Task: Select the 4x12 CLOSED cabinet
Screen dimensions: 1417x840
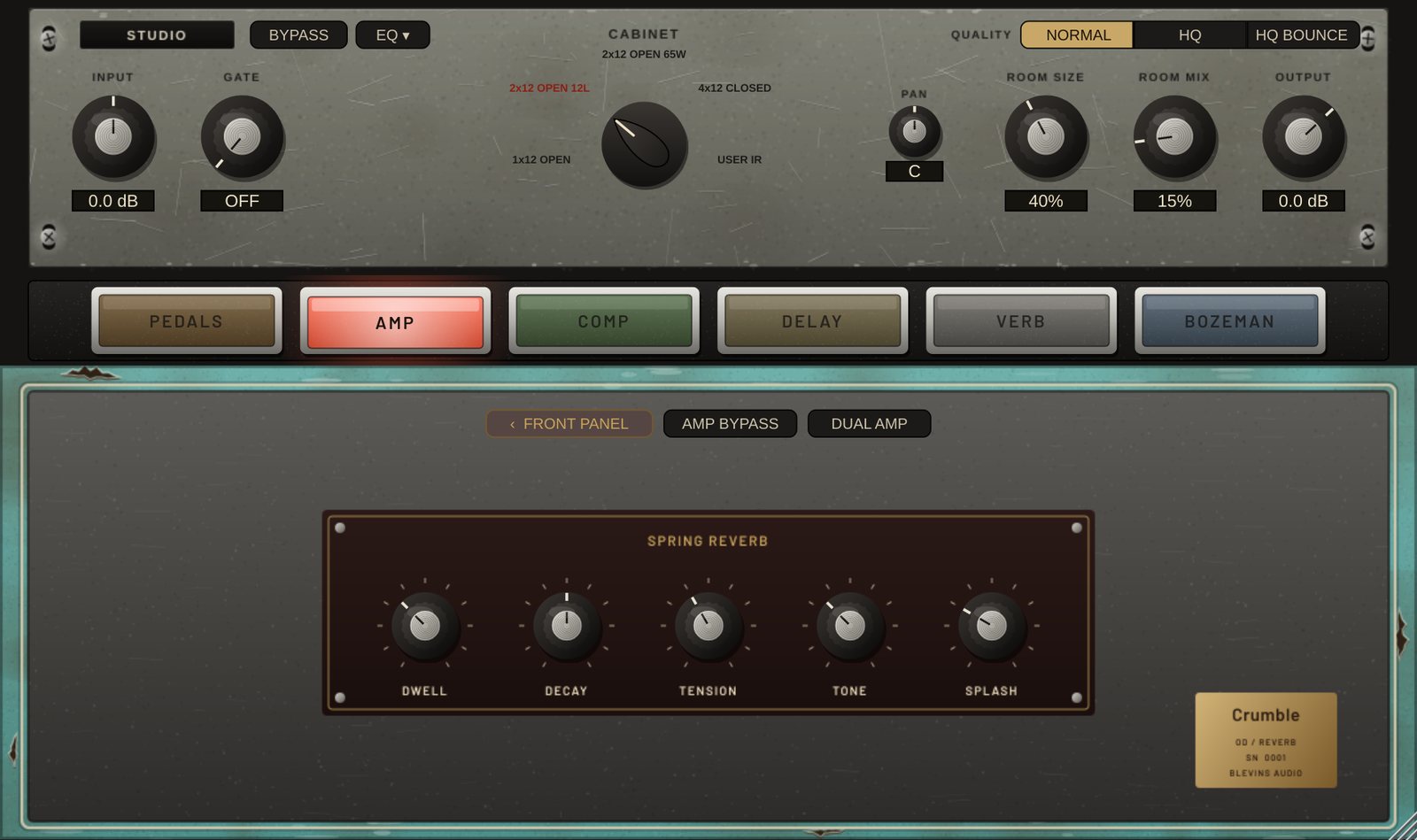Action: click(x=734, y=88)
